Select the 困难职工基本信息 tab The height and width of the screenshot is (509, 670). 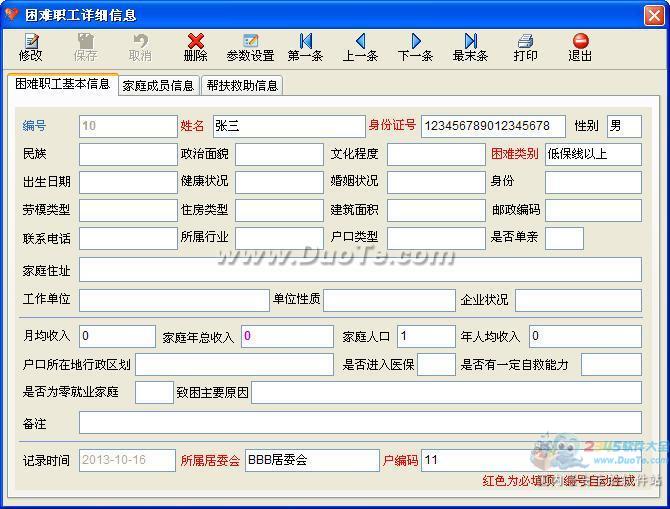62,84
